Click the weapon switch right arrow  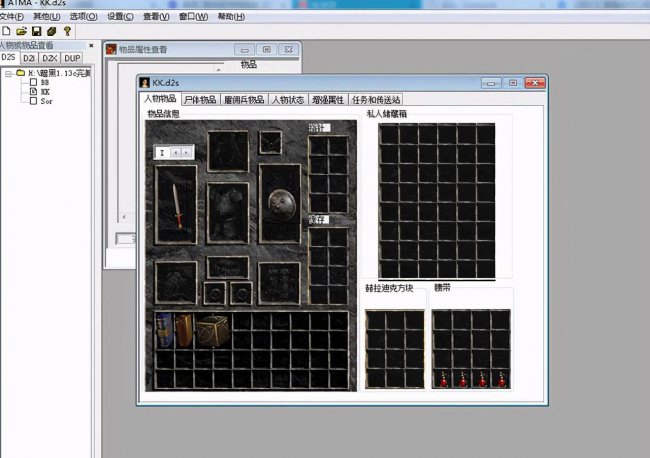click(187, 153)
